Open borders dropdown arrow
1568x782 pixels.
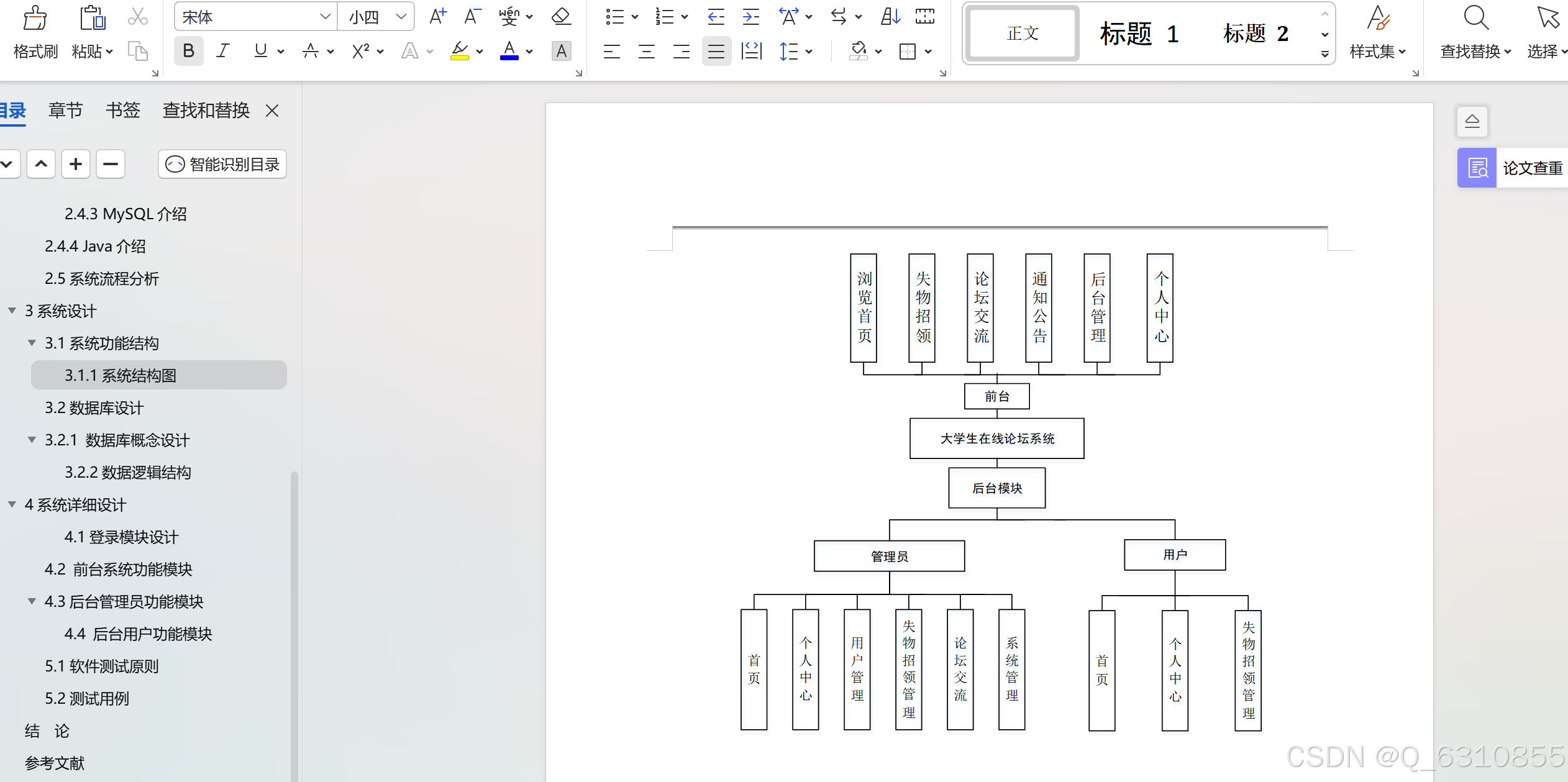point(928,52)
